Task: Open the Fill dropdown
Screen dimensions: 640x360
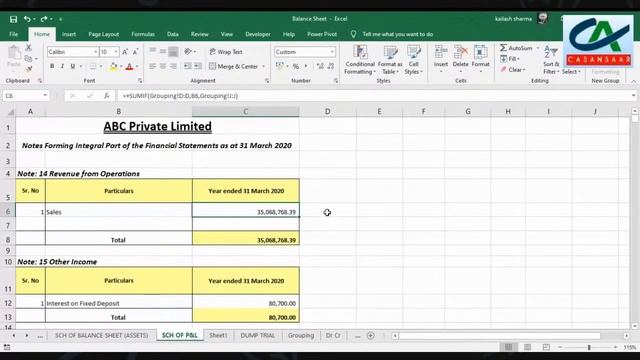Action: point(510,59)
